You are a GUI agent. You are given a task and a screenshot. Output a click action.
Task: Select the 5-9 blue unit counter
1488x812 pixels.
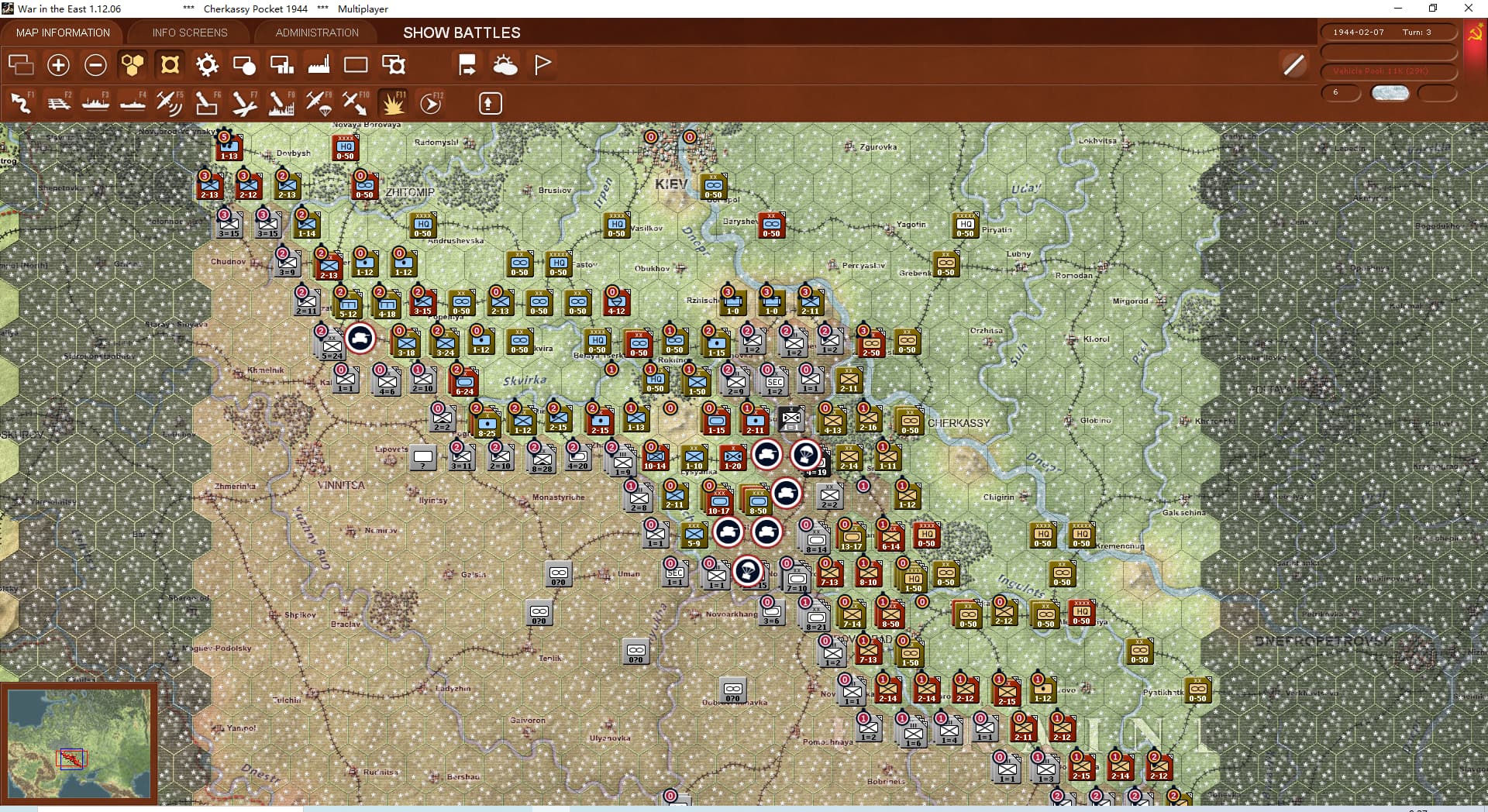click(694, 536)
